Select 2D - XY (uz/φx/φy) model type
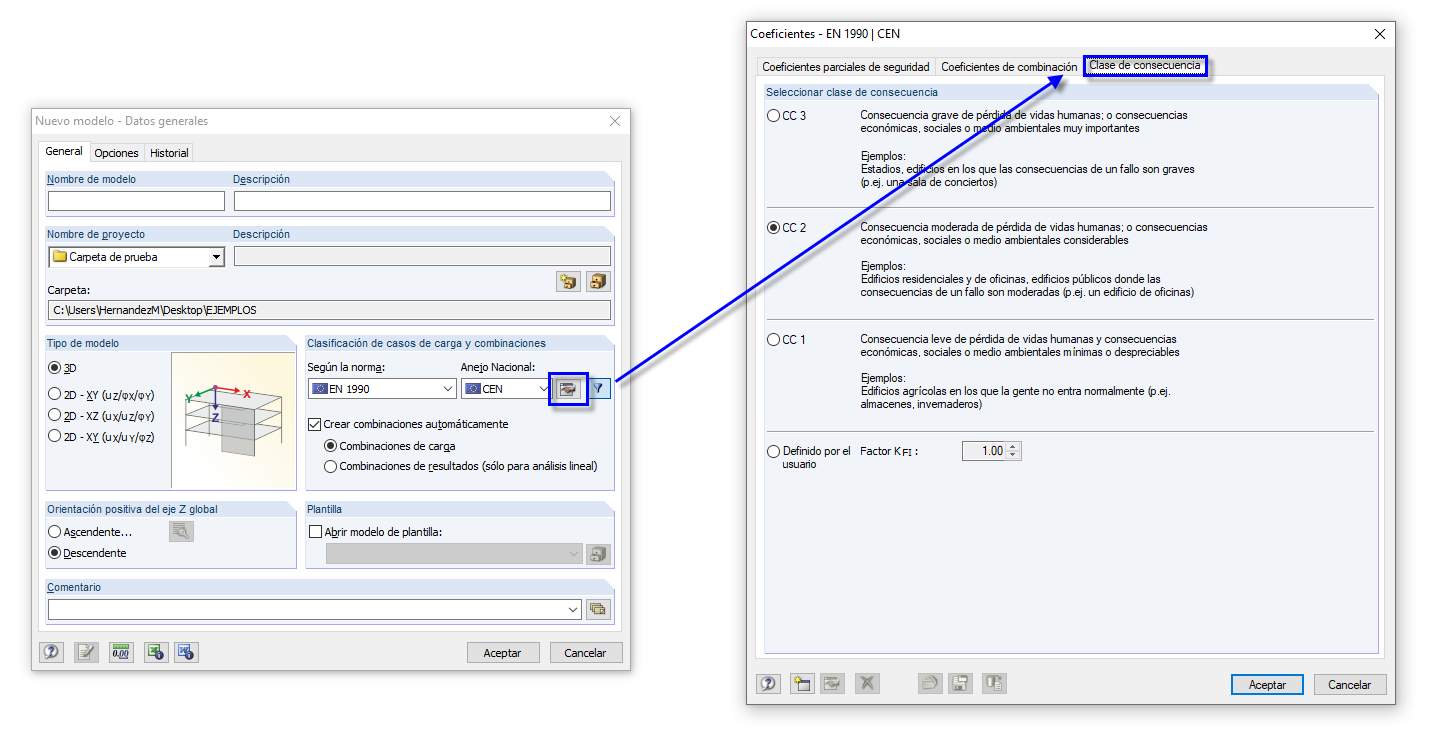Screen dimensions: 1454x753 (x=55, y=395)
